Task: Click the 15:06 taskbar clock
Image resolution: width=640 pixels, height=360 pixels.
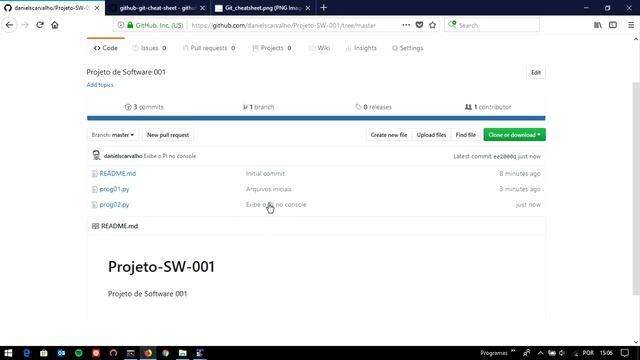Action: 606,353
